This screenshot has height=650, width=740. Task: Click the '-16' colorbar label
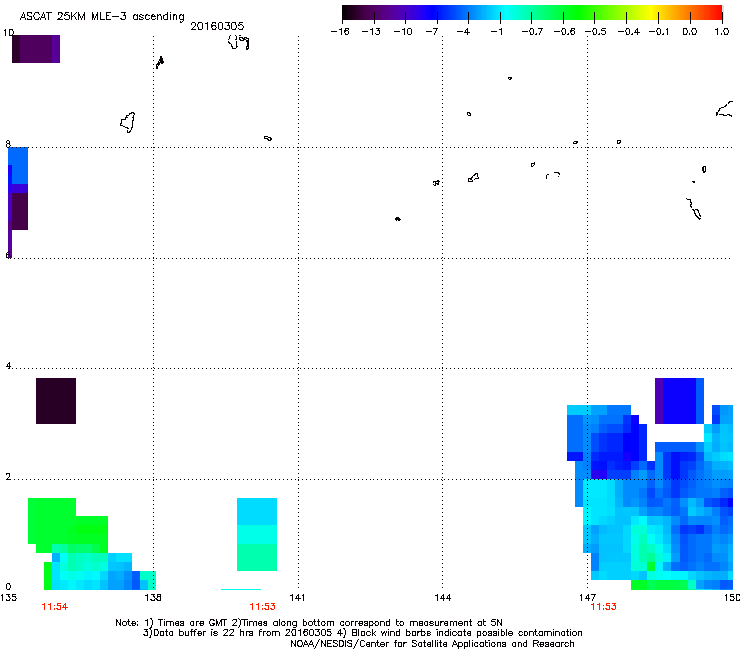[340, 32]
